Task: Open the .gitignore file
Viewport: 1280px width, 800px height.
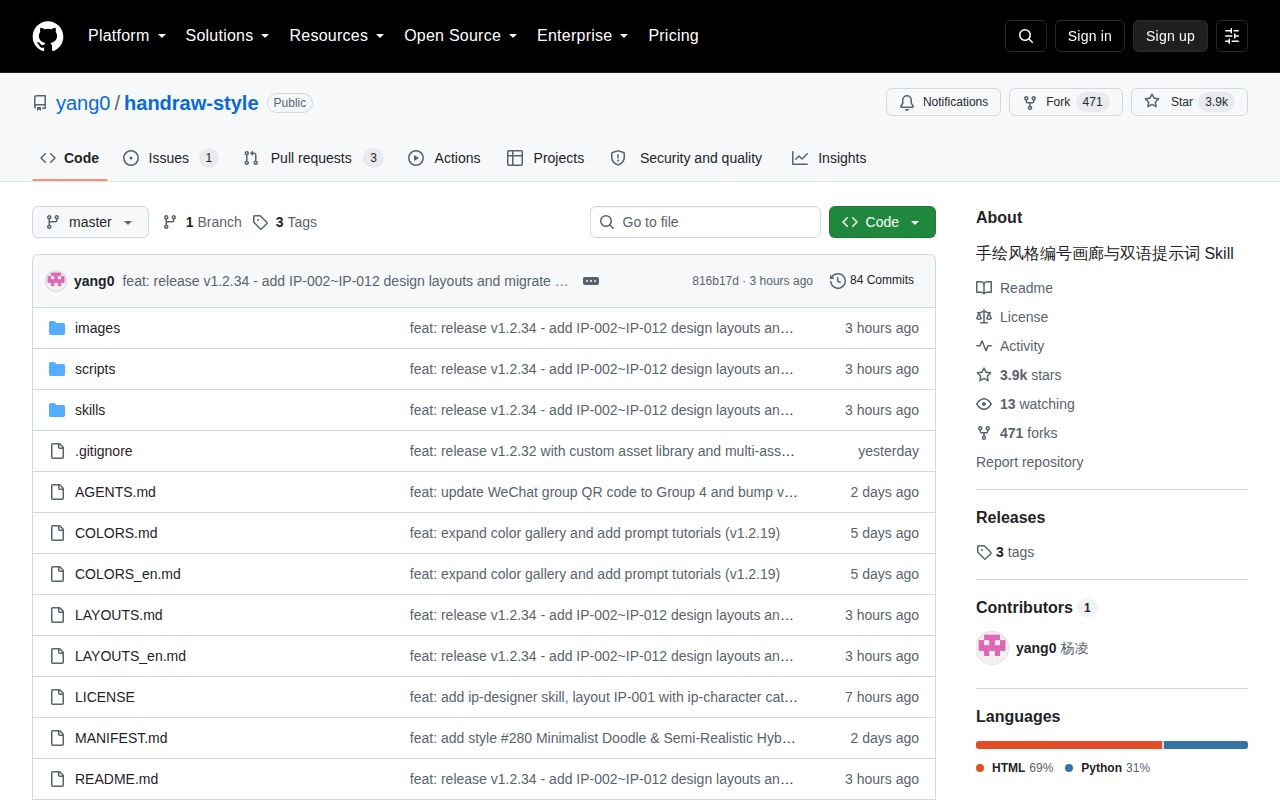Action: pyautogui.click(x=103, y=451)
